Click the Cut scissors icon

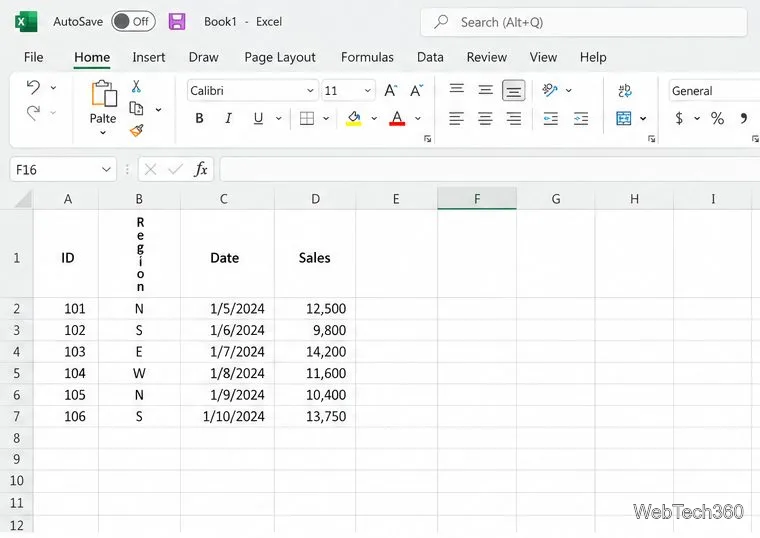pos(136,87)
